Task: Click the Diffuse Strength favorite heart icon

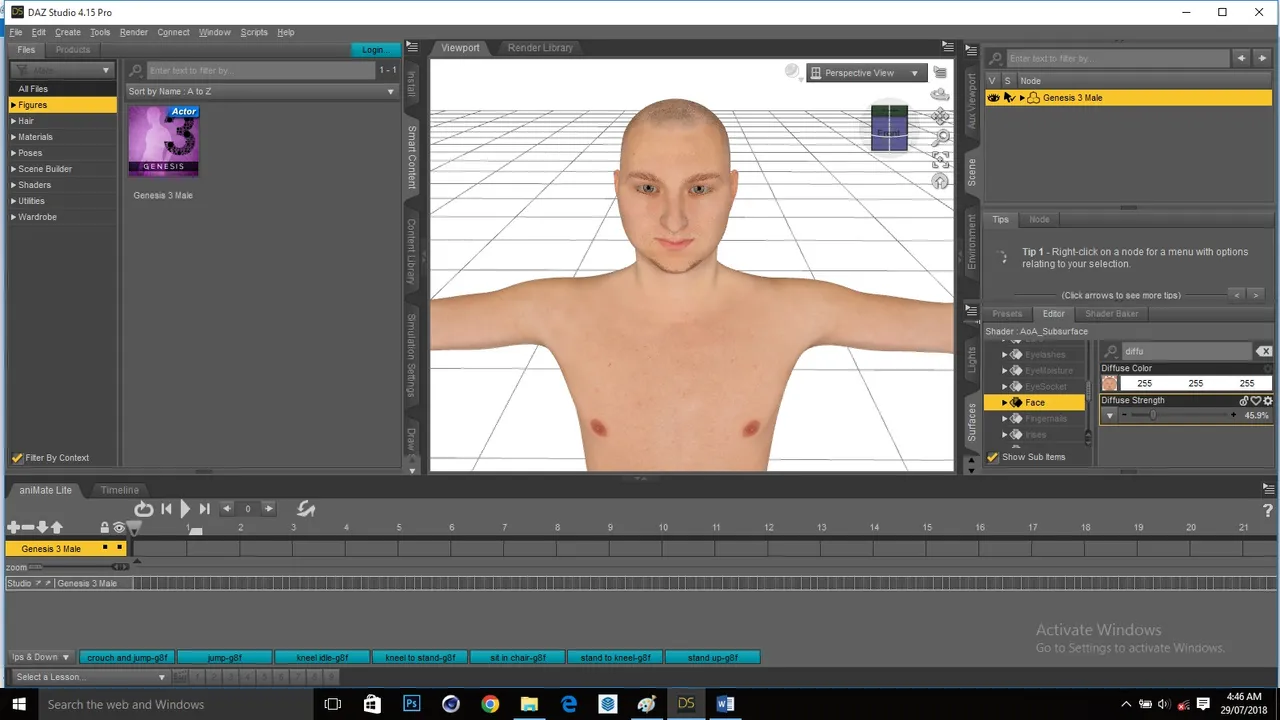Action: pos(1256,401)
